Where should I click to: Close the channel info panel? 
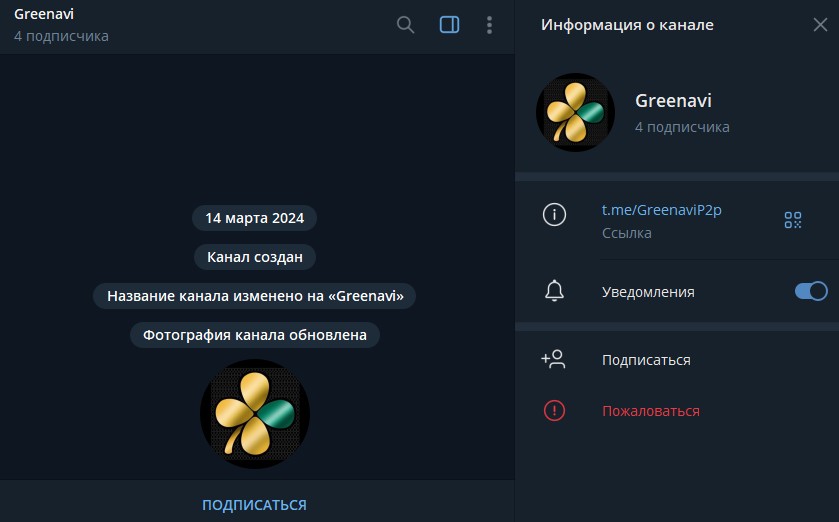(x=820, y=25)
